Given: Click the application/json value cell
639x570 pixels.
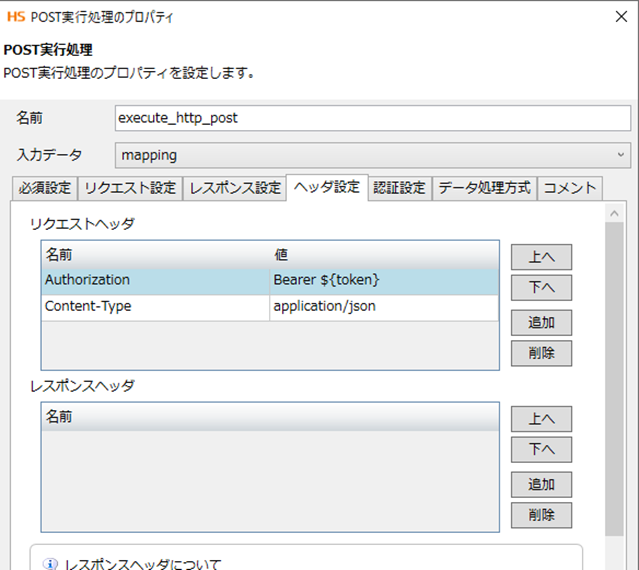Looking at the screenshot, I should coord(384,306).
